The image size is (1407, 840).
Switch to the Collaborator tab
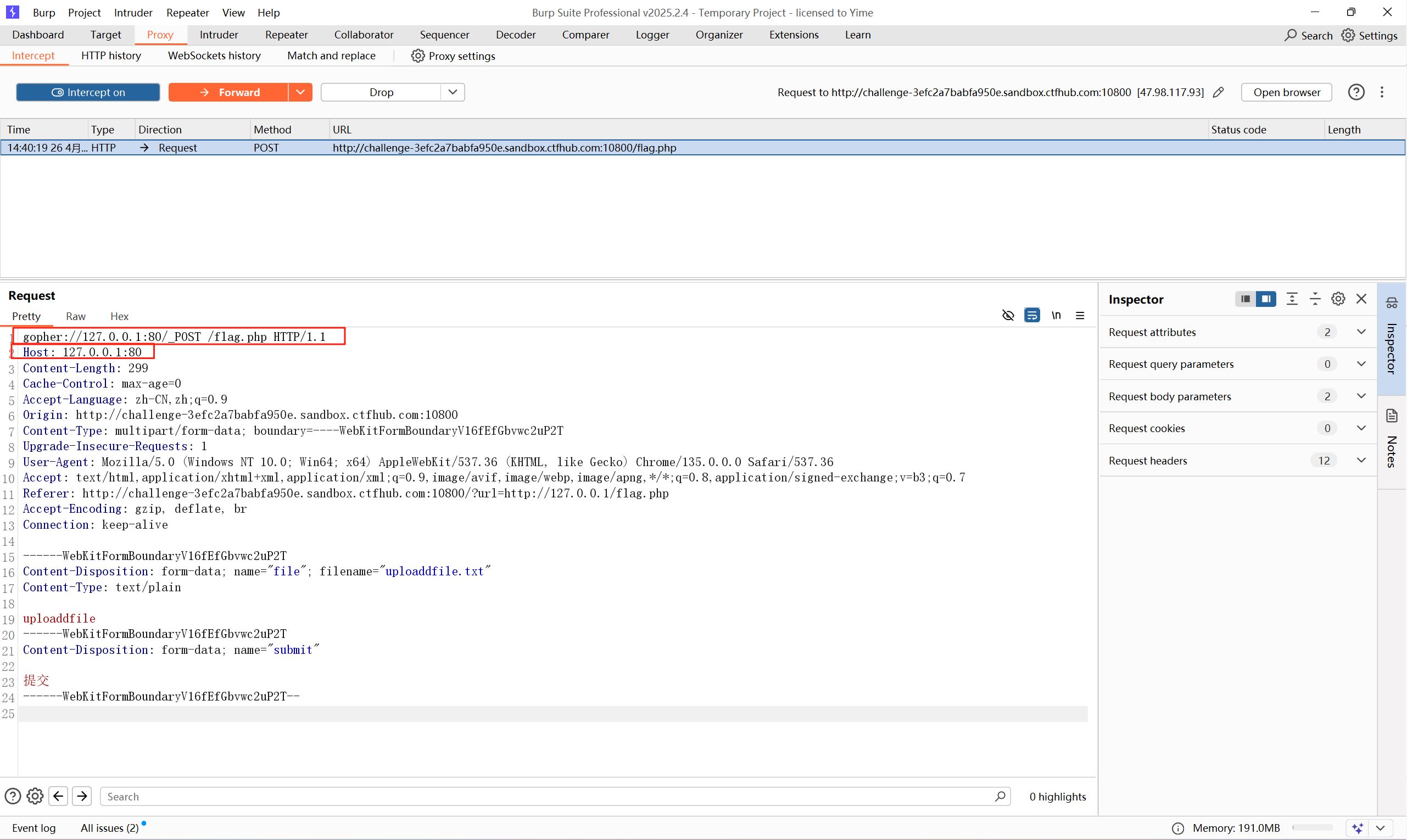pyautogui.click(x=364, y=35)
